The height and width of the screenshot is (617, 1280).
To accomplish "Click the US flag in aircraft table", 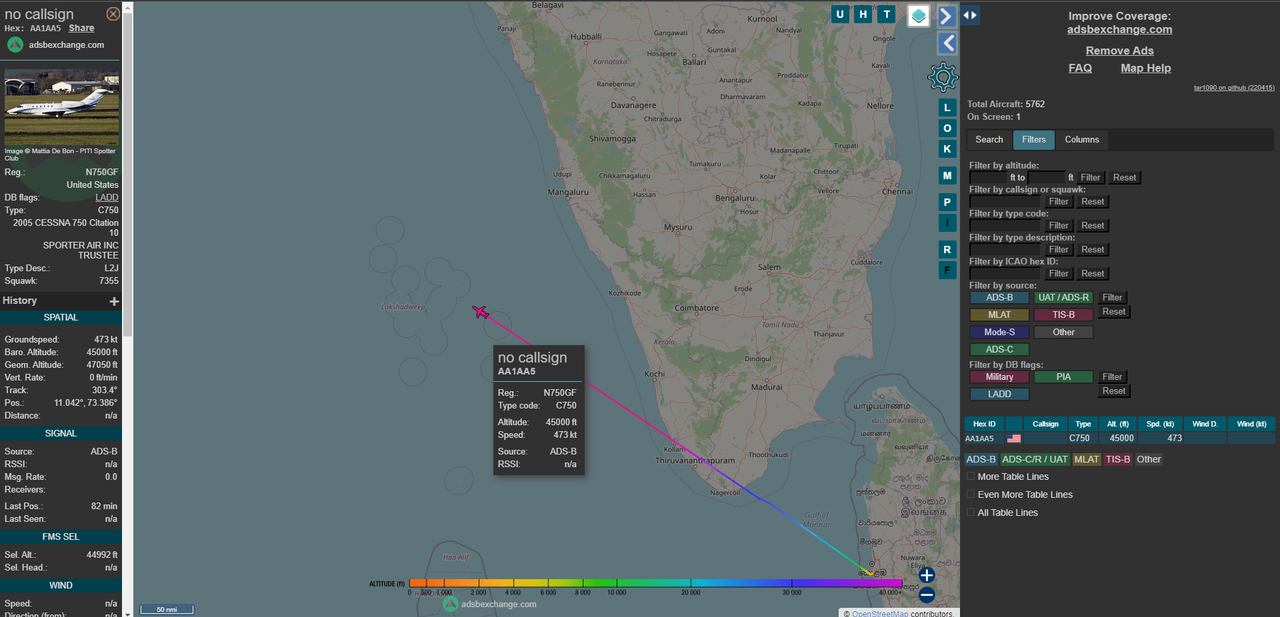I will click(x=1014, y=438).
